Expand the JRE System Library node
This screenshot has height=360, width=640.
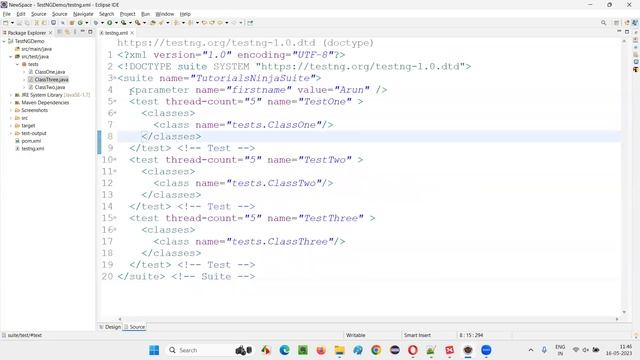[11, 95]
